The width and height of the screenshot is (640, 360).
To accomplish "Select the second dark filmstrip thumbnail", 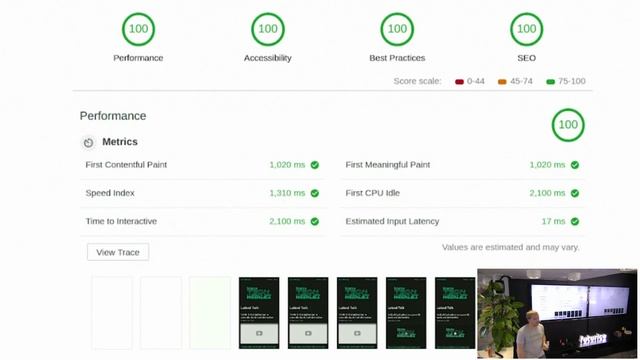I will click(x=308, y=313).
